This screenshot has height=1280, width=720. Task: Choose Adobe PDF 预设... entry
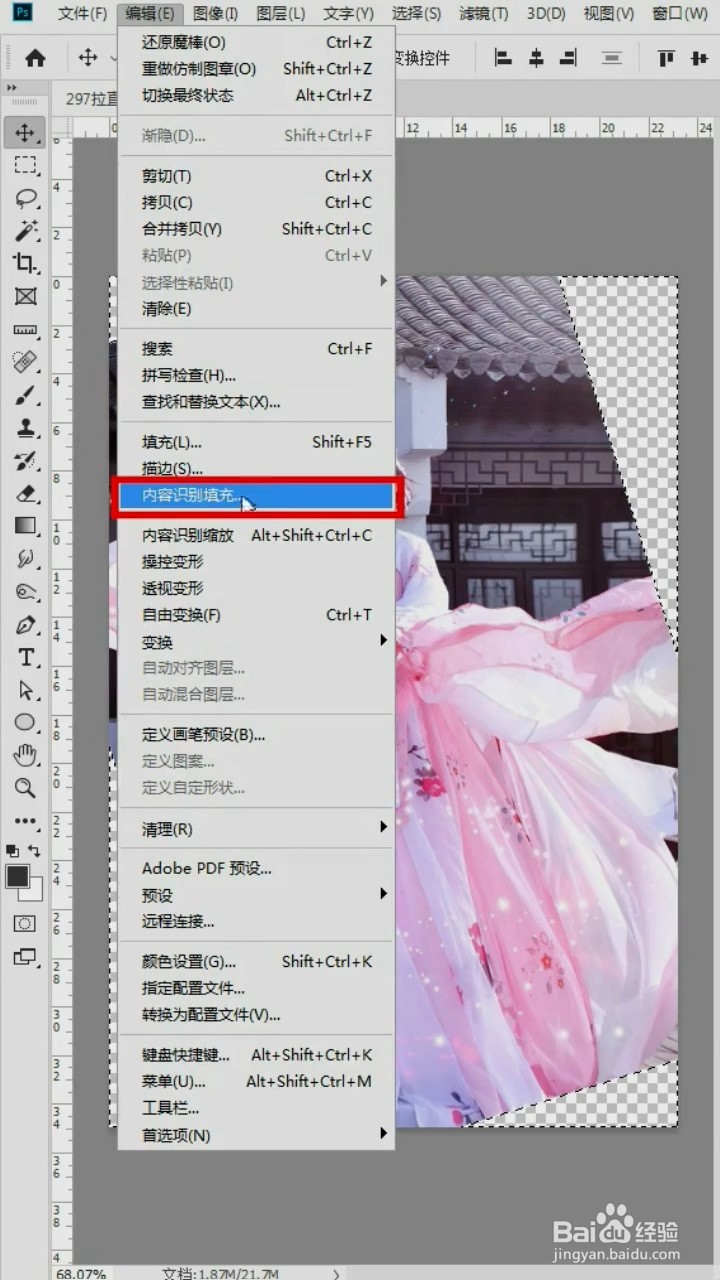257,868
